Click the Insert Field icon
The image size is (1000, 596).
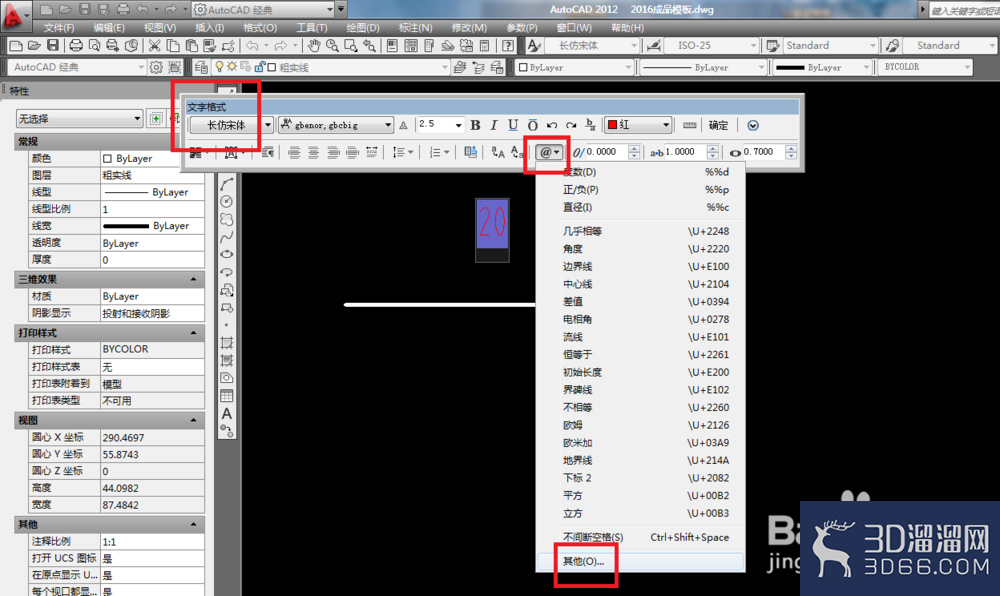point(470,152)
